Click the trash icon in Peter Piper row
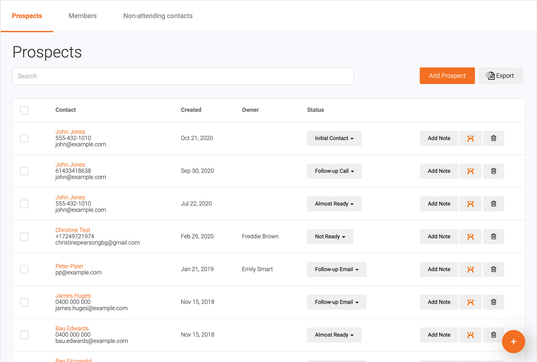Viewport: 537px width, 362px height. 494,270
